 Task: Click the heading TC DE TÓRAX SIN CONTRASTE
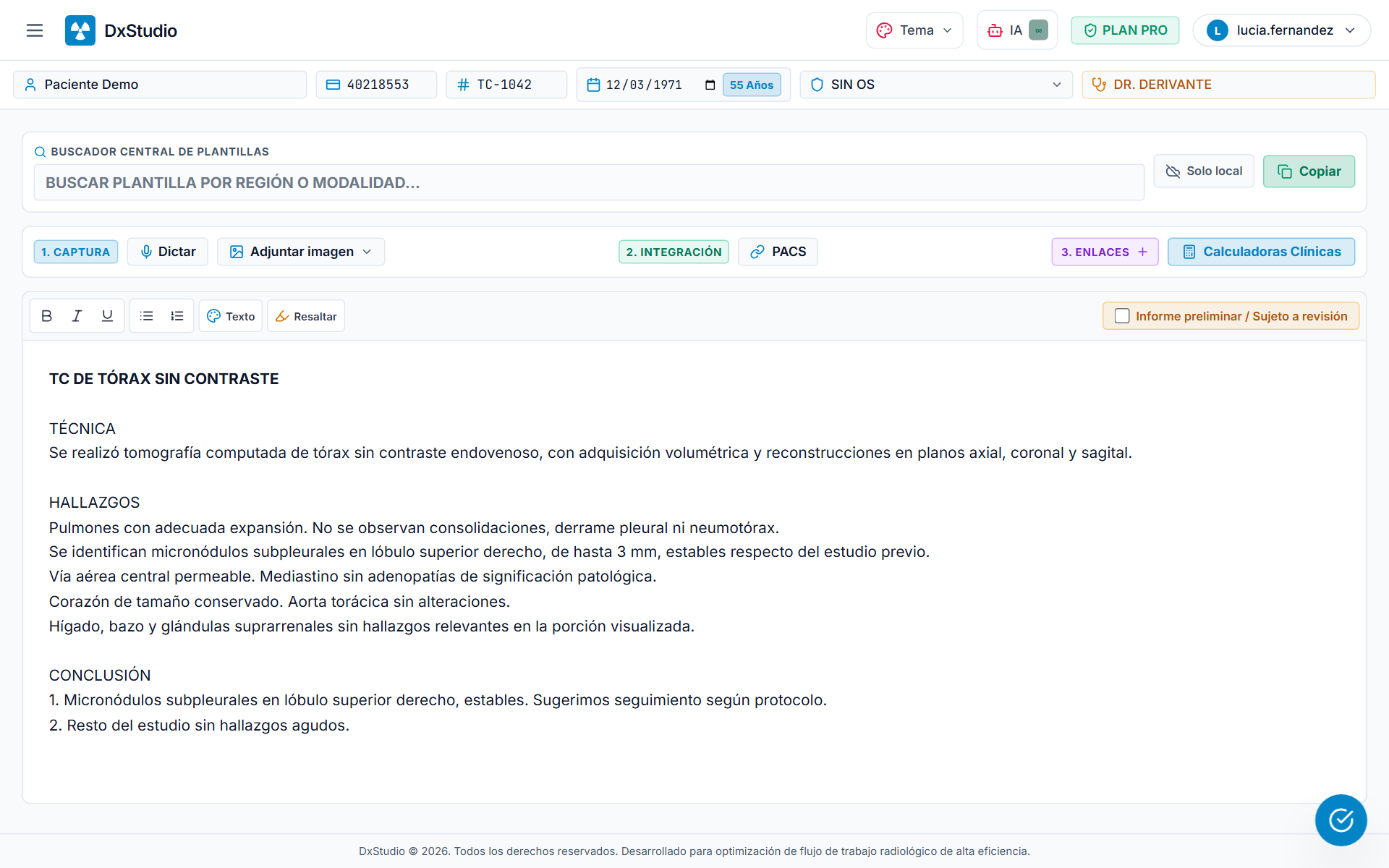coord(164,379)
